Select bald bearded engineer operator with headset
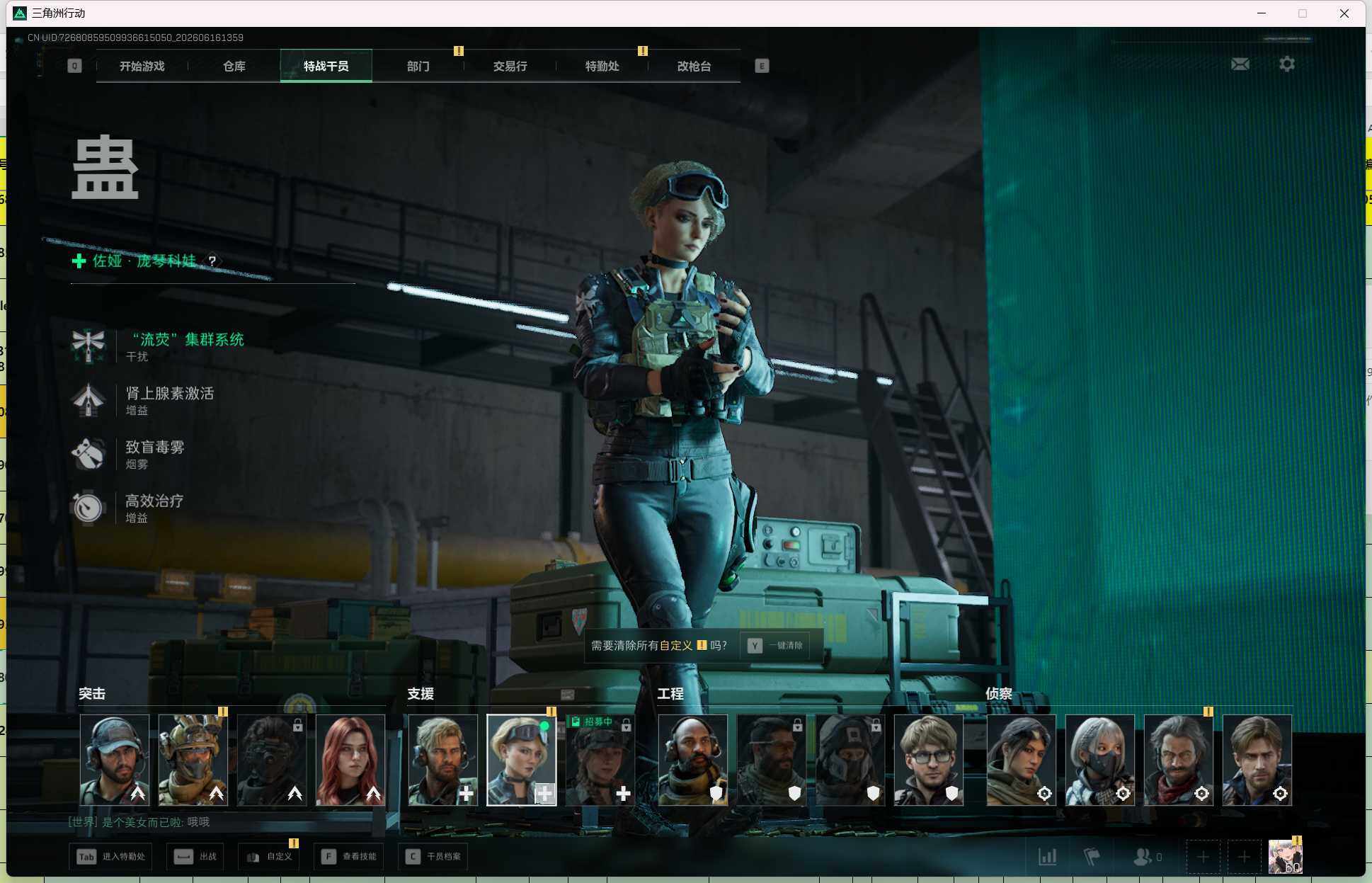Viewport: 1372px width, 883px height. coord(693,760)
